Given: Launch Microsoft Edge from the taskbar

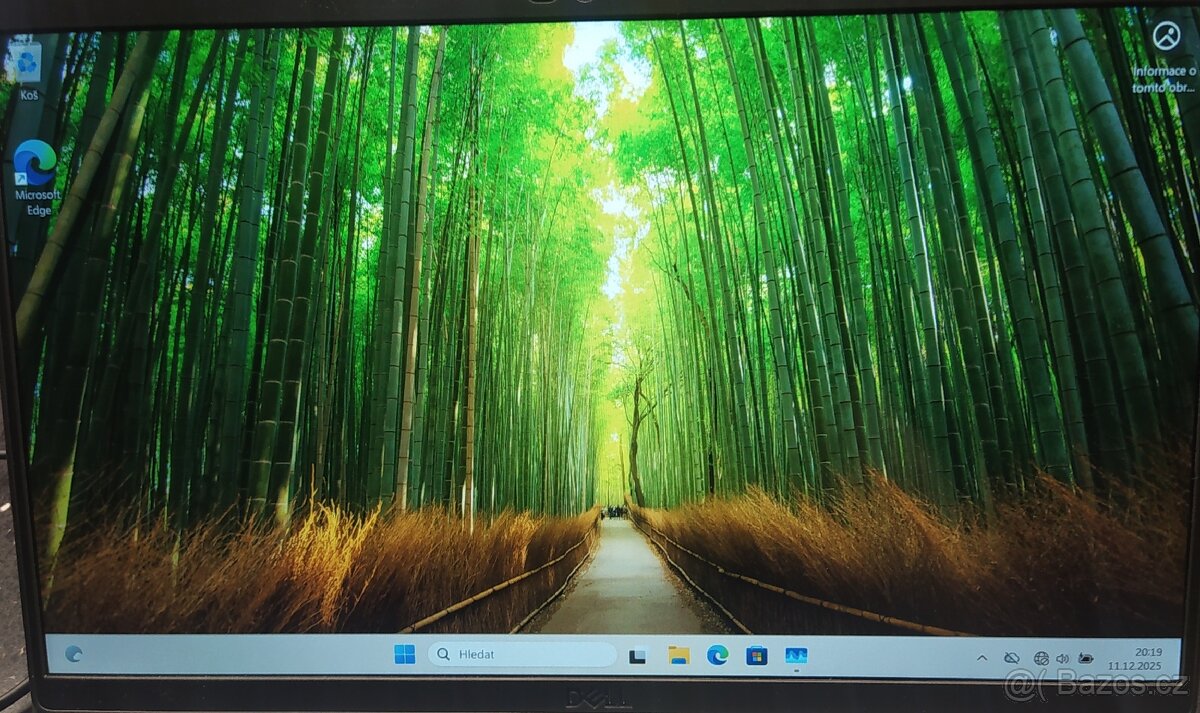Looking at the screenshot, I should coord(716,656).
